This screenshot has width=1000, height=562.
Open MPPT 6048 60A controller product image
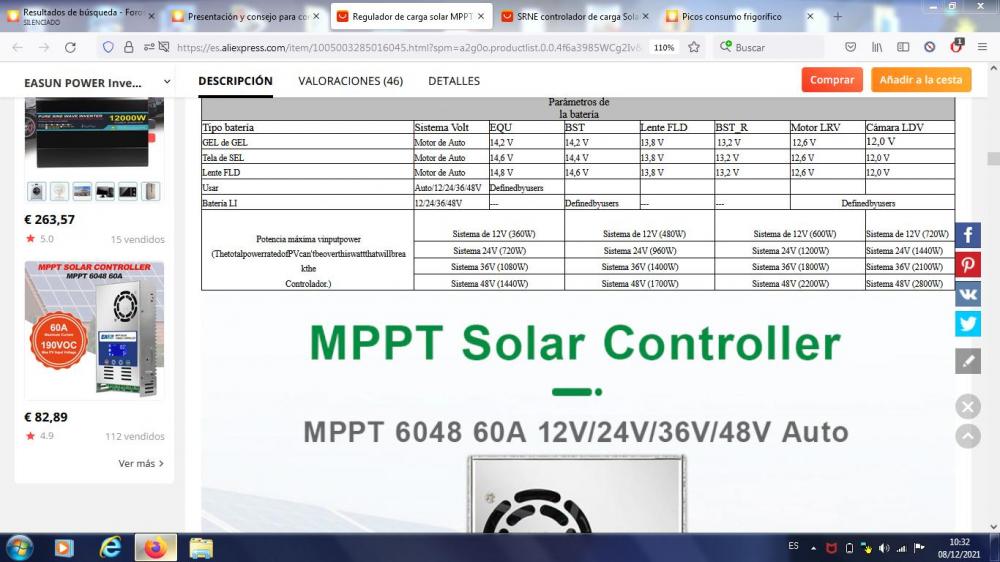click(94, 330)
